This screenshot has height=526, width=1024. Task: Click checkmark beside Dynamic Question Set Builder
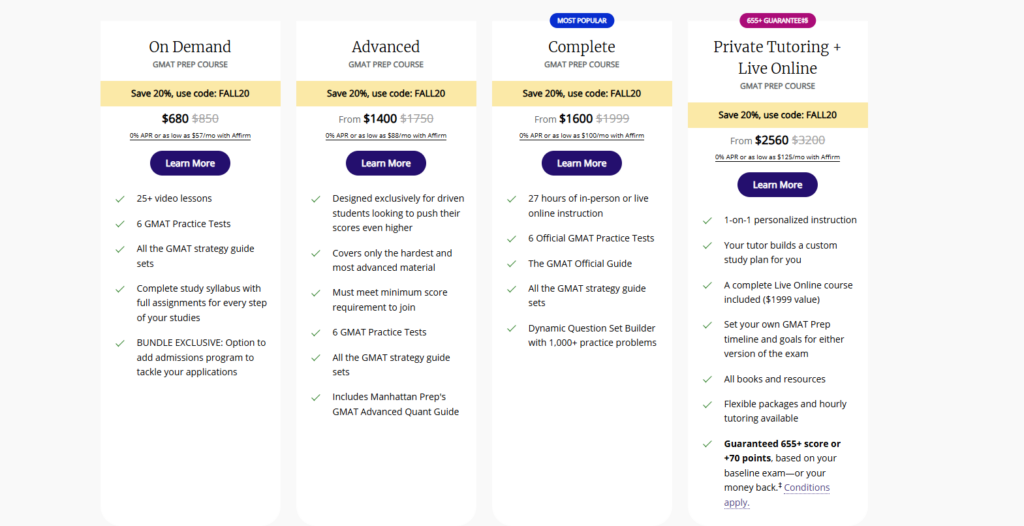[512, 328]
